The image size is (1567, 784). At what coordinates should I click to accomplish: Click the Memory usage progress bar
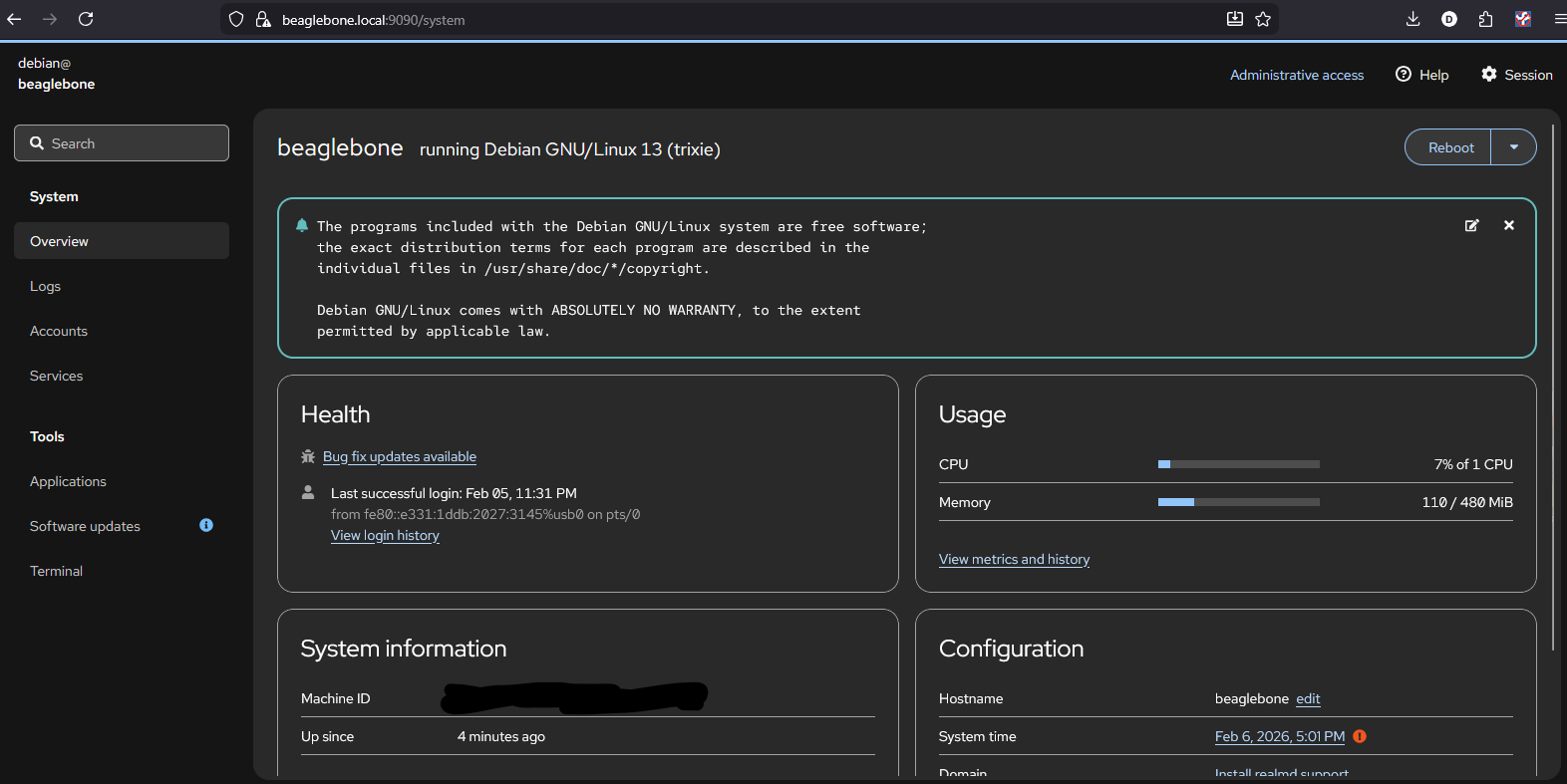pos(1238,502)
